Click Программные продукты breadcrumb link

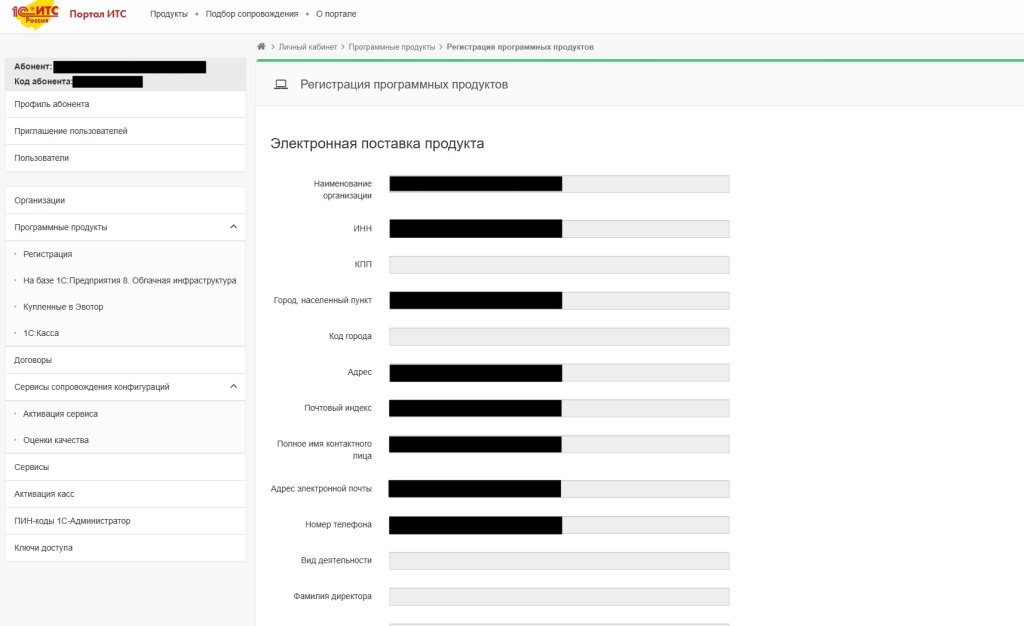391,47
